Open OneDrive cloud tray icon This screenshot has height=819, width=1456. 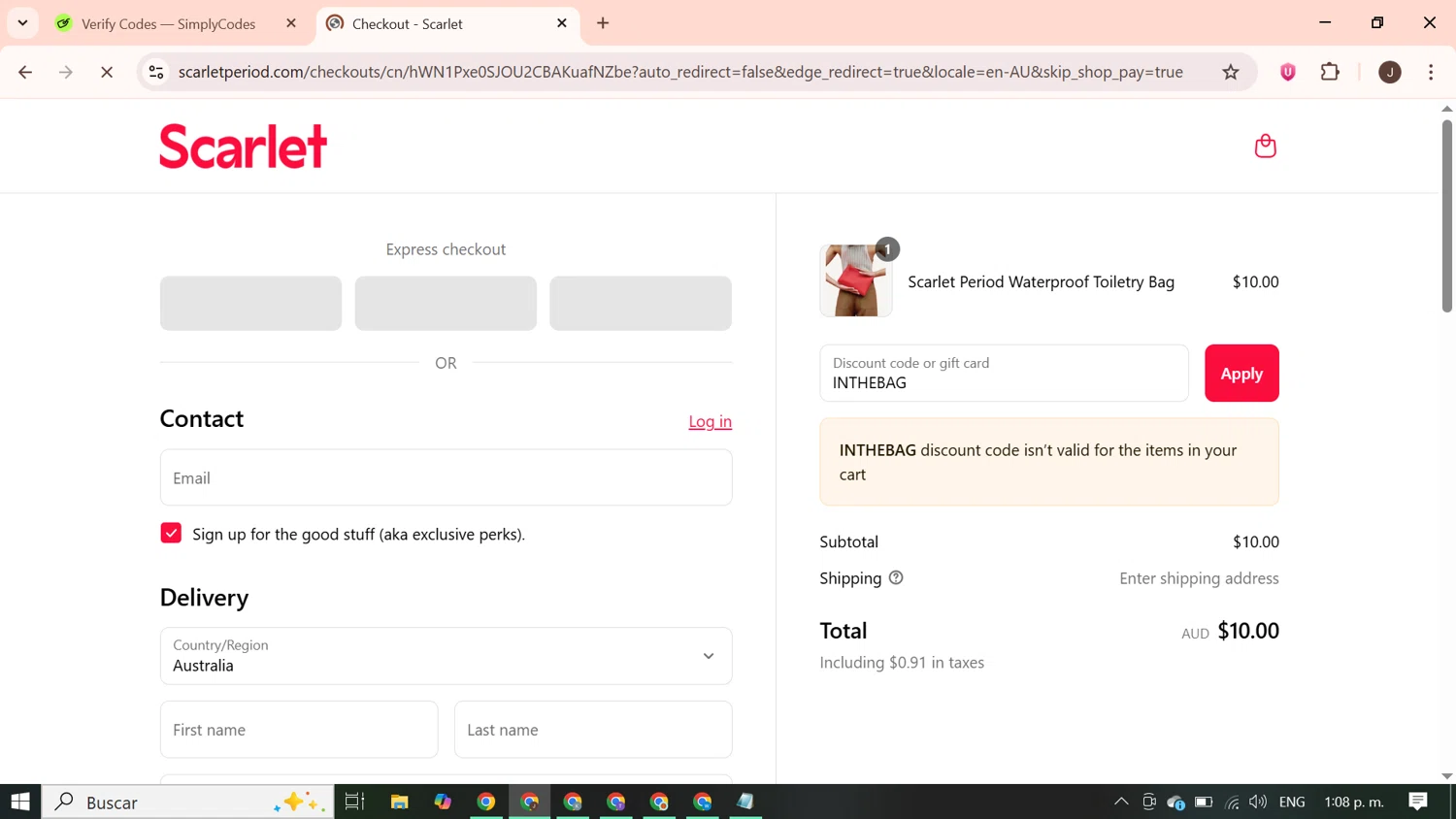(1175, 802)
